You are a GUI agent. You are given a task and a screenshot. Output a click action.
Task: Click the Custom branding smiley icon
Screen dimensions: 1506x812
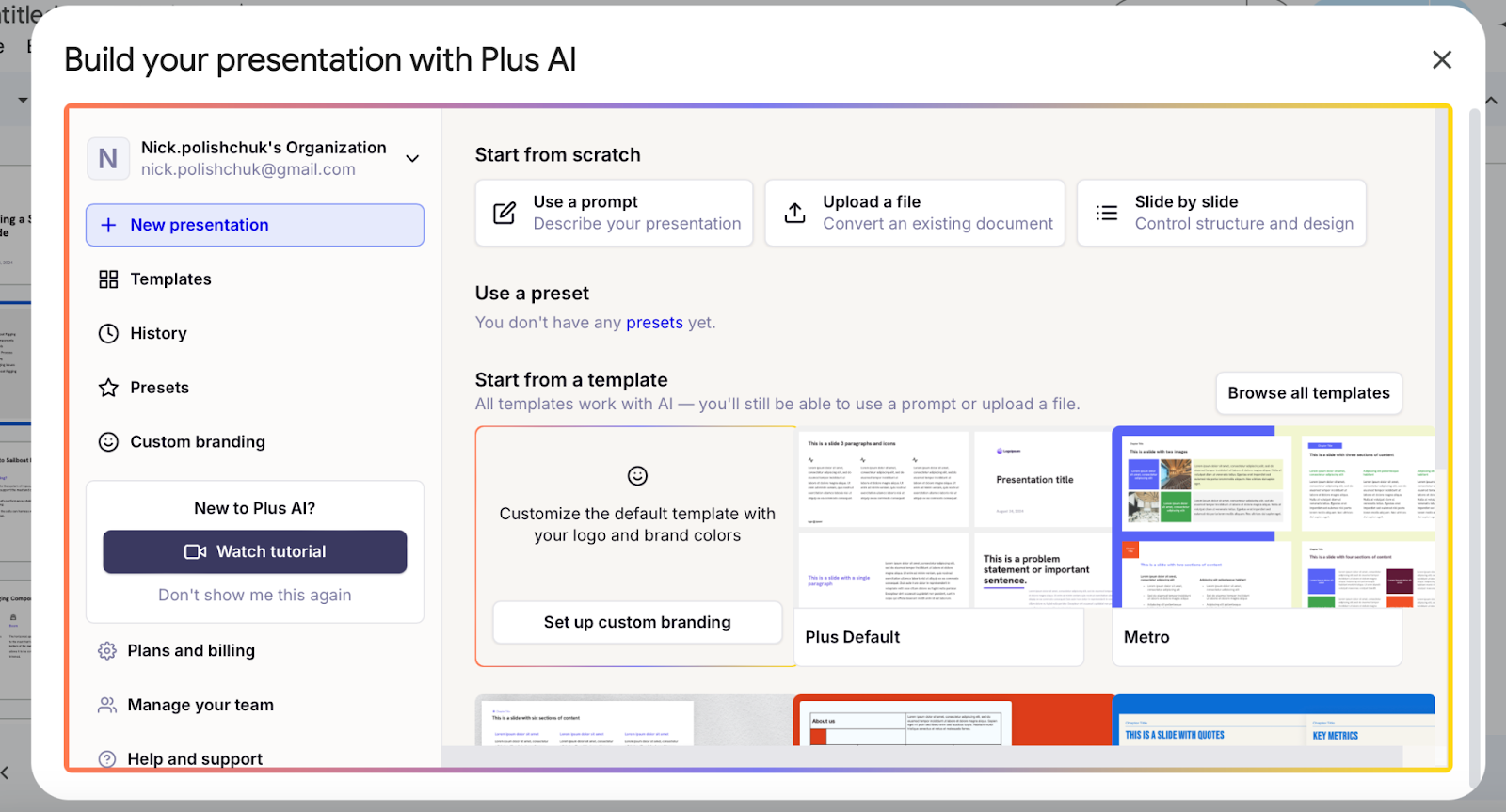(x=108, y=441)
